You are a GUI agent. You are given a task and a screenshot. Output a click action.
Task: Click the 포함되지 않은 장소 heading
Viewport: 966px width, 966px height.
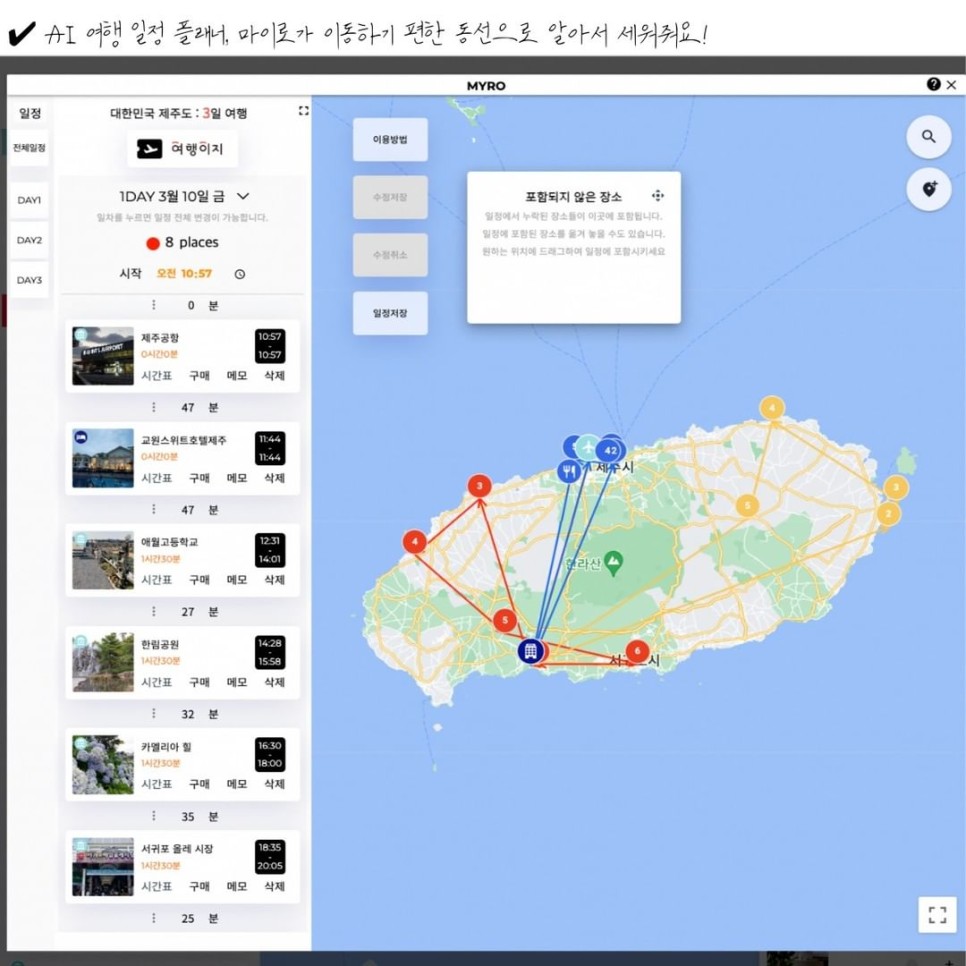tap(573, 197)
